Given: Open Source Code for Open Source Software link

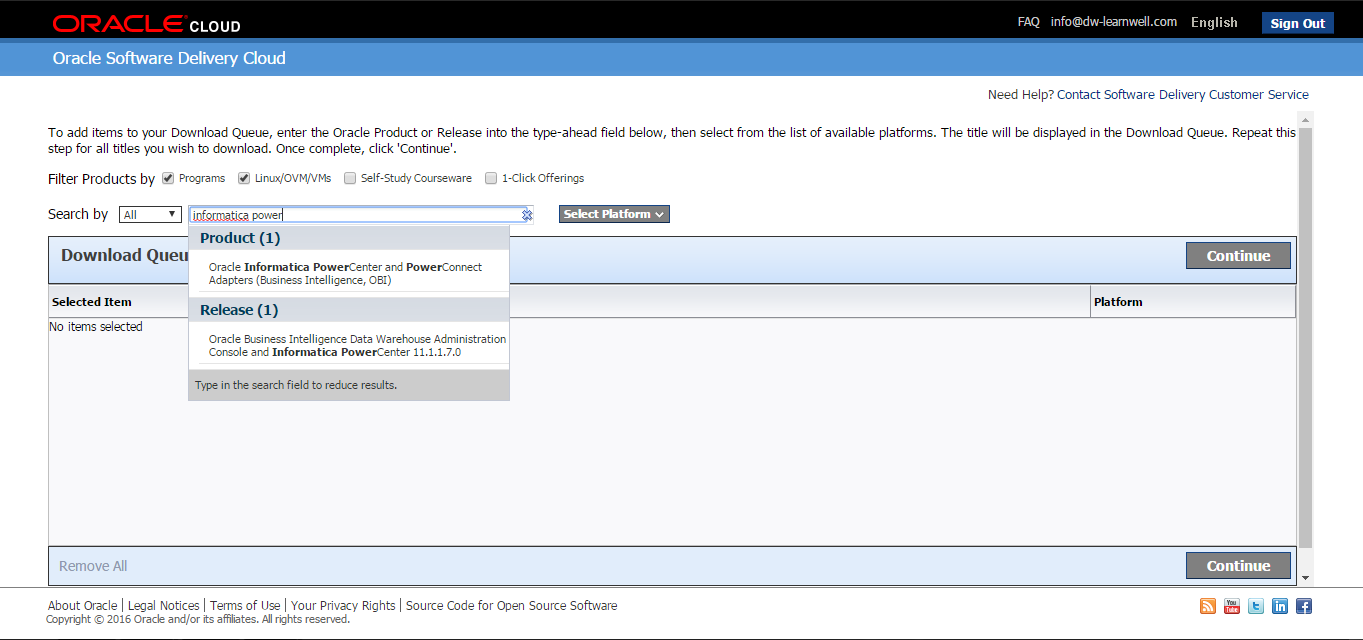Looking at the screenshot, I should [x=511, y=606].
